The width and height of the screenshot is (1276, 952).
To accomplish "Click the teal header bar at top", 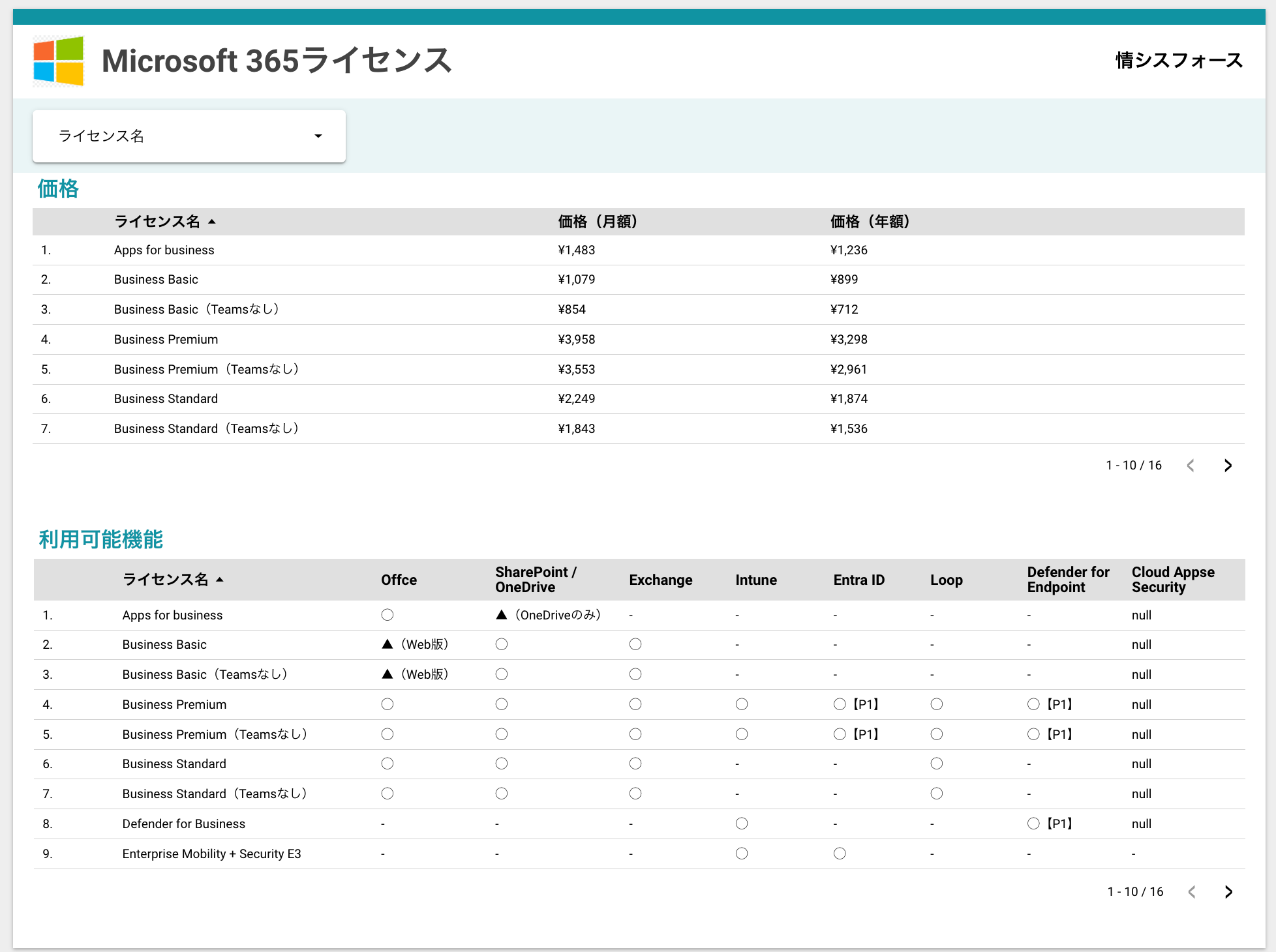I will (638, 17).
